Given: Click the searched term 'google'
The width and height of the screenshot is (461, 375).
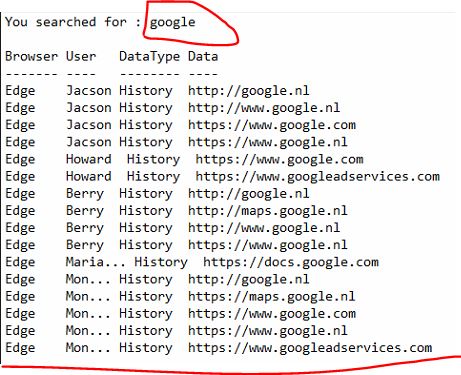Looking at the screenshot, I should 172,23.
